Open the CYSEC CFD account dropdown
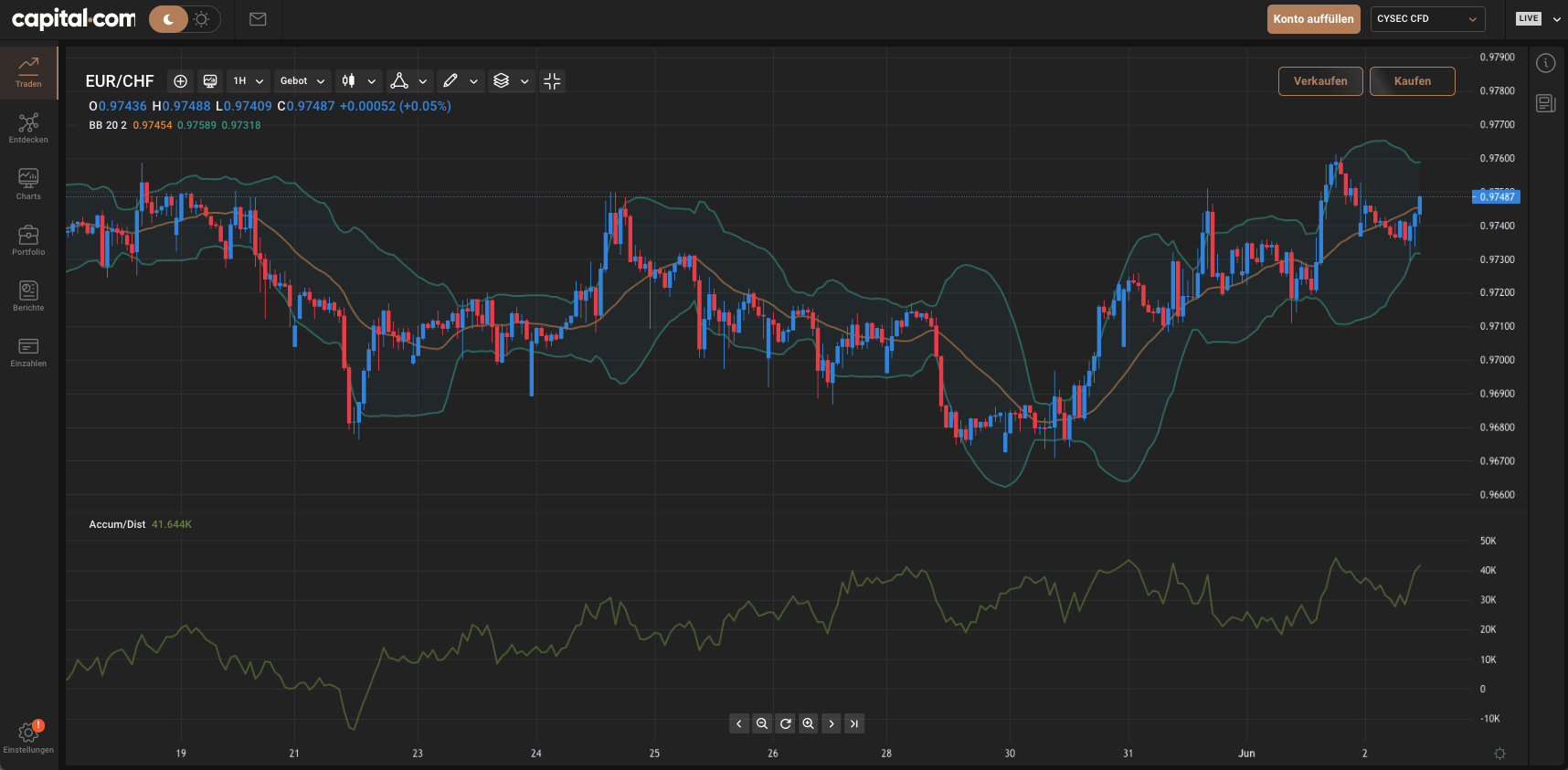The image size is (1568, 770). pyautogui.click(x=1427, y=19)
